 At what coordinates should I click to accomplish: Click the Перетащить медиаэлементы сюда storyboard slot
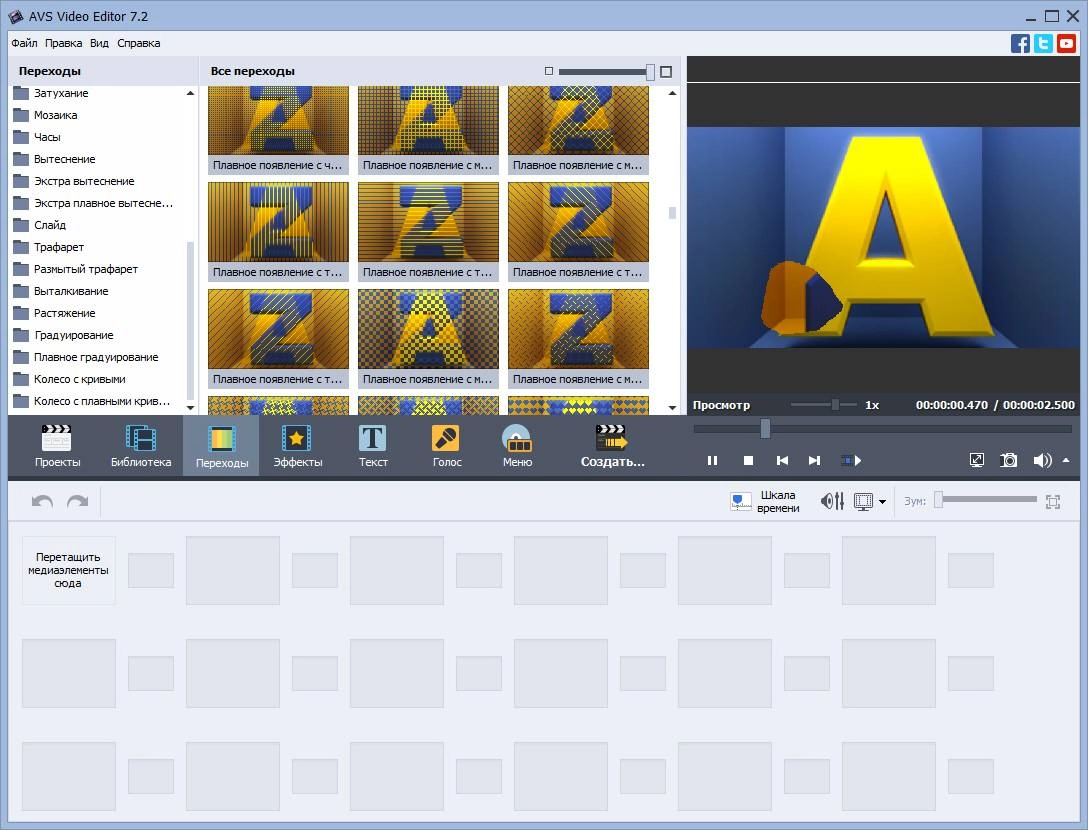pos(68,570)
